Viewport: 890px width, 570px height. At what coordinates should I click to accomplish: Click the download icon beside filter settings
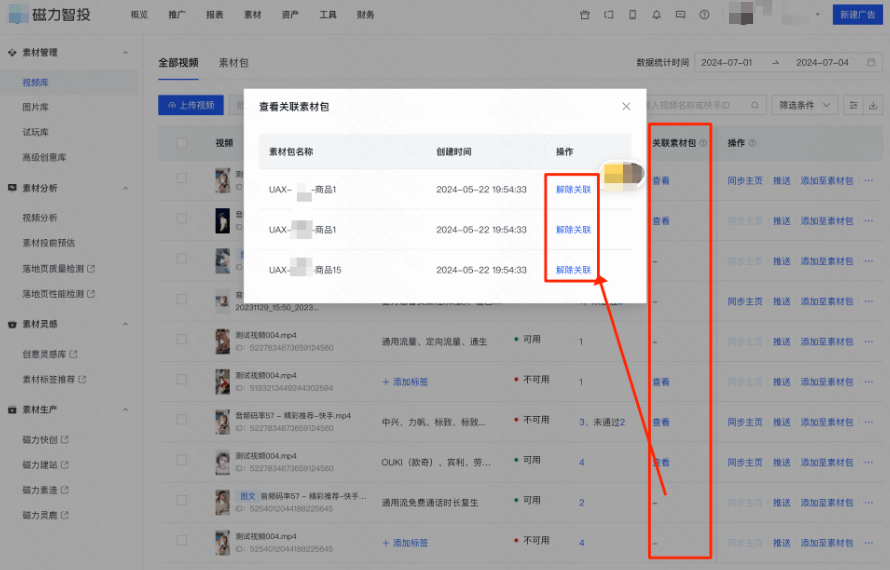tap(874, 105)
